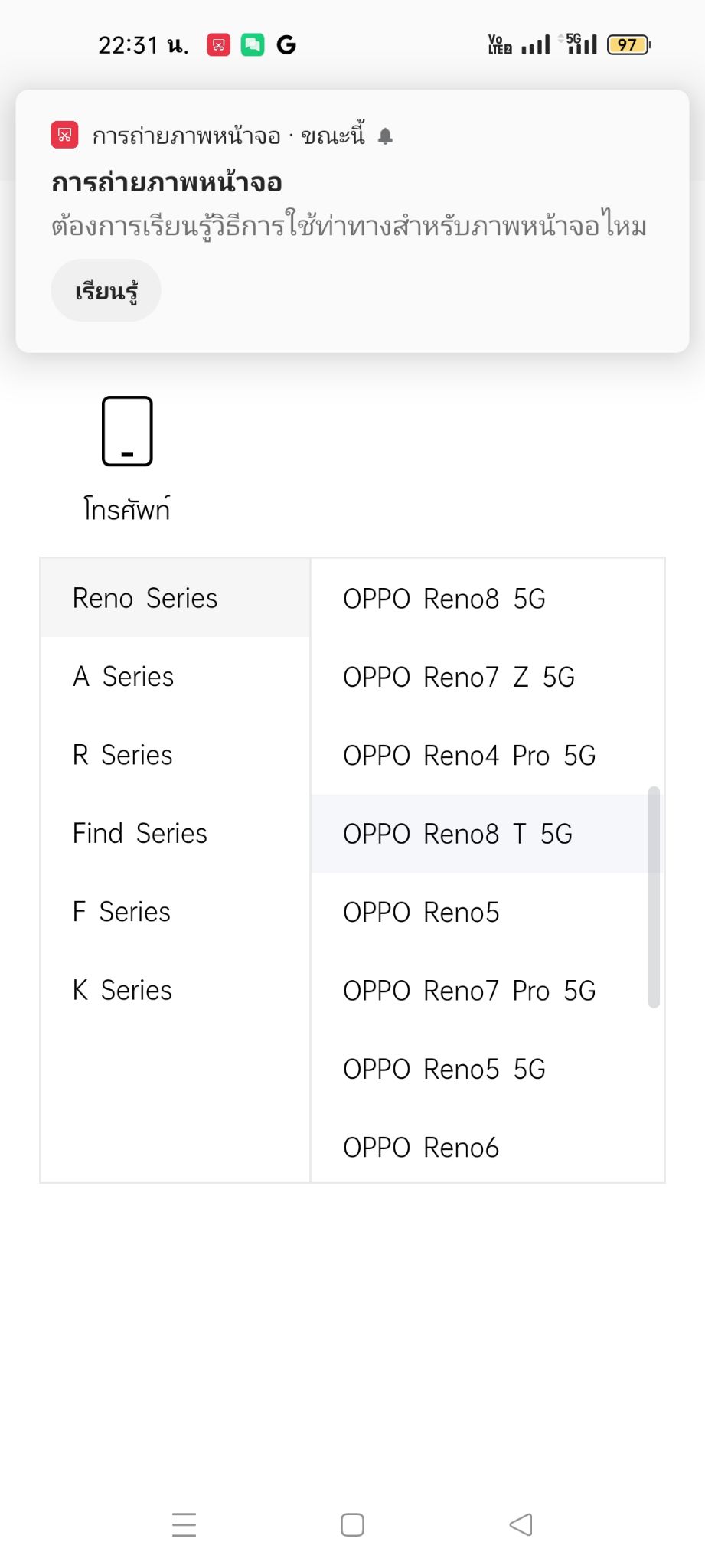The height and width of the screenshot is (1568, 705).
Task: Tap the เรียนรู้ button in notification
Action: click(x=106, y=291)
